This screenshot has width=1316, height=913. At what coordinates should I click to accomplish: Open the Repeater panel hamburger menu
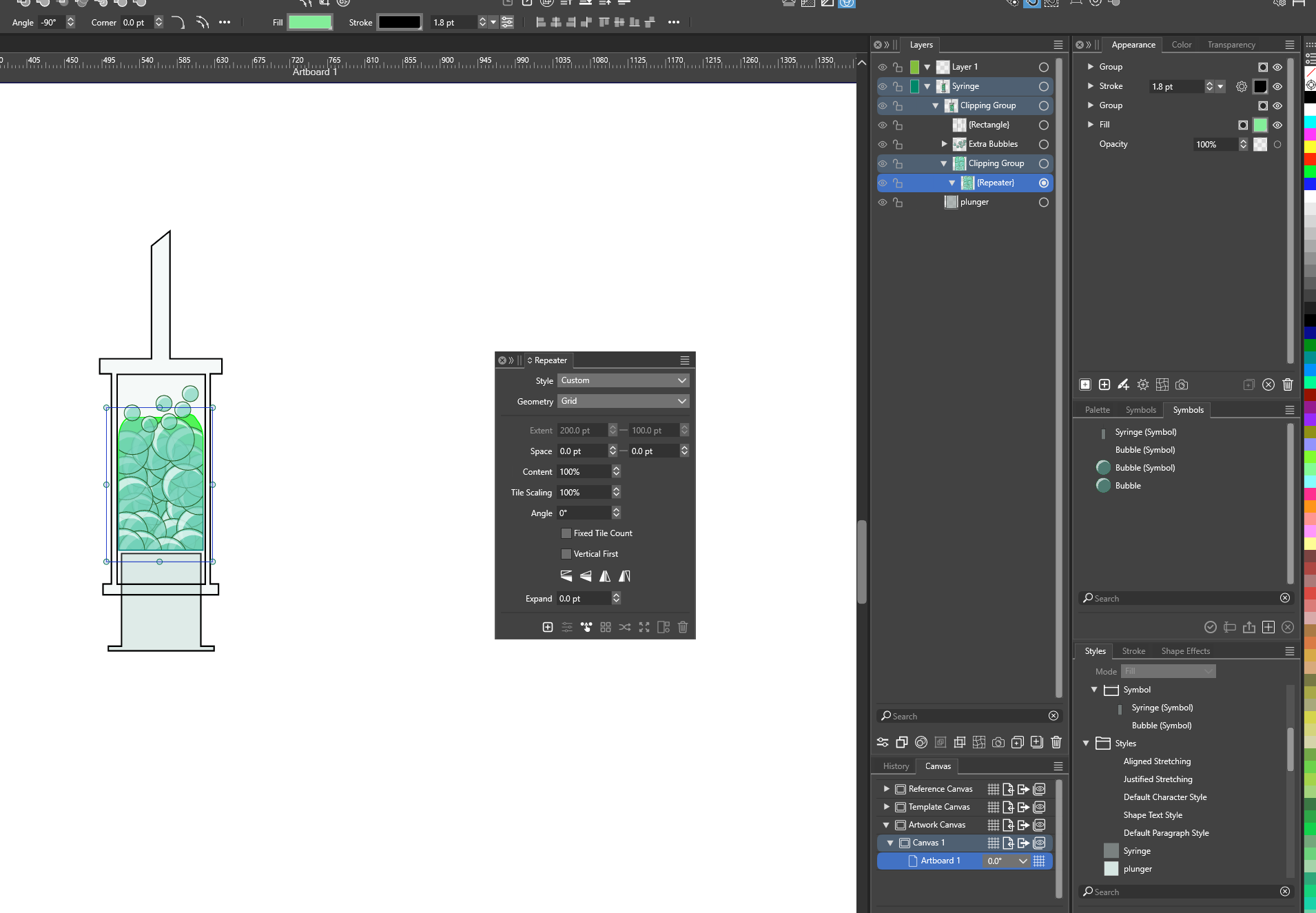(x=684, y=360)
